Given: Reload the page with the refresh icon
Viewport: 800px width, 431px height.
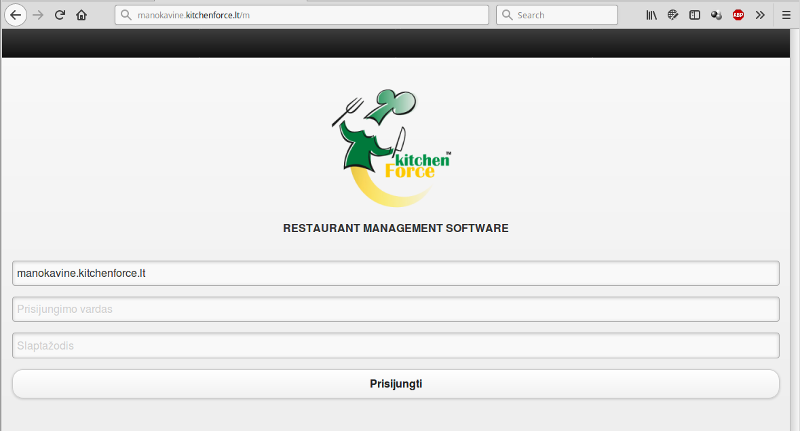Looking at the screenshot, I should pyautogui.click(x=60, y=15).
